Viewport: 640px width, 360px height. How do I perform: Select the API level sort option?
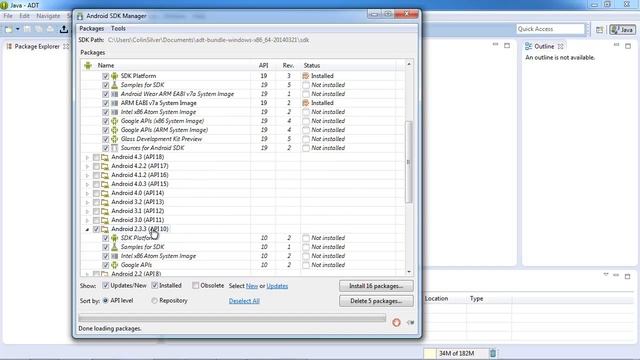[x=105, y=300]
